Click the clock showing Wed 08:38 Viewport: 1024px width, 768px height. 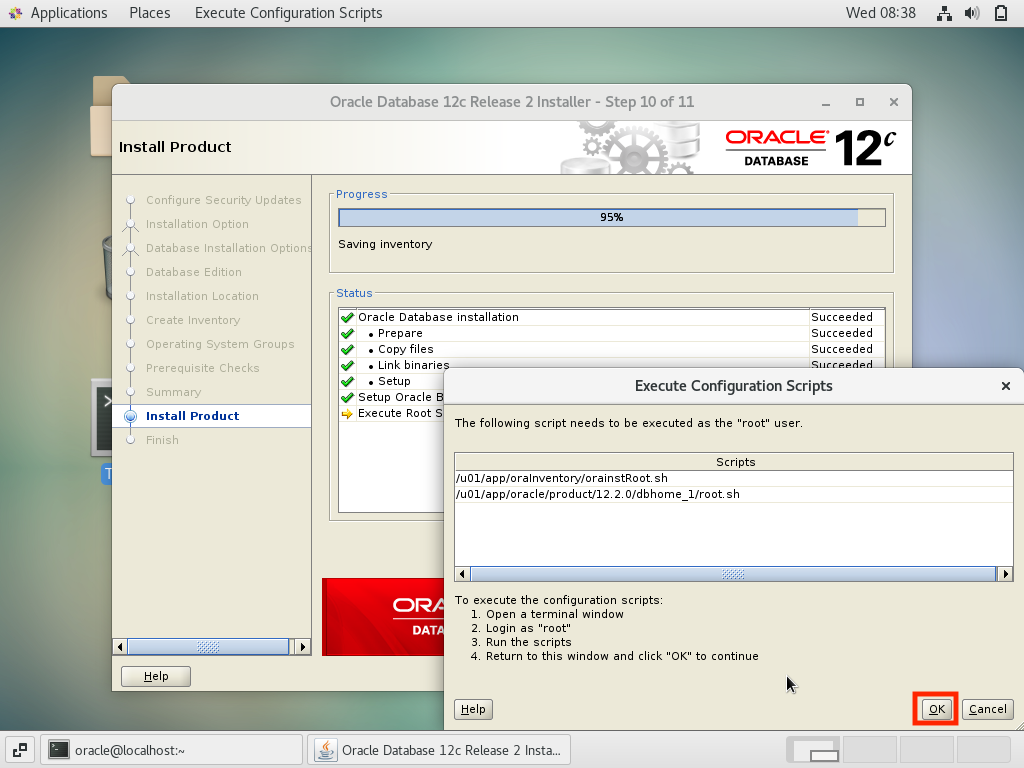tap(880, 13)
